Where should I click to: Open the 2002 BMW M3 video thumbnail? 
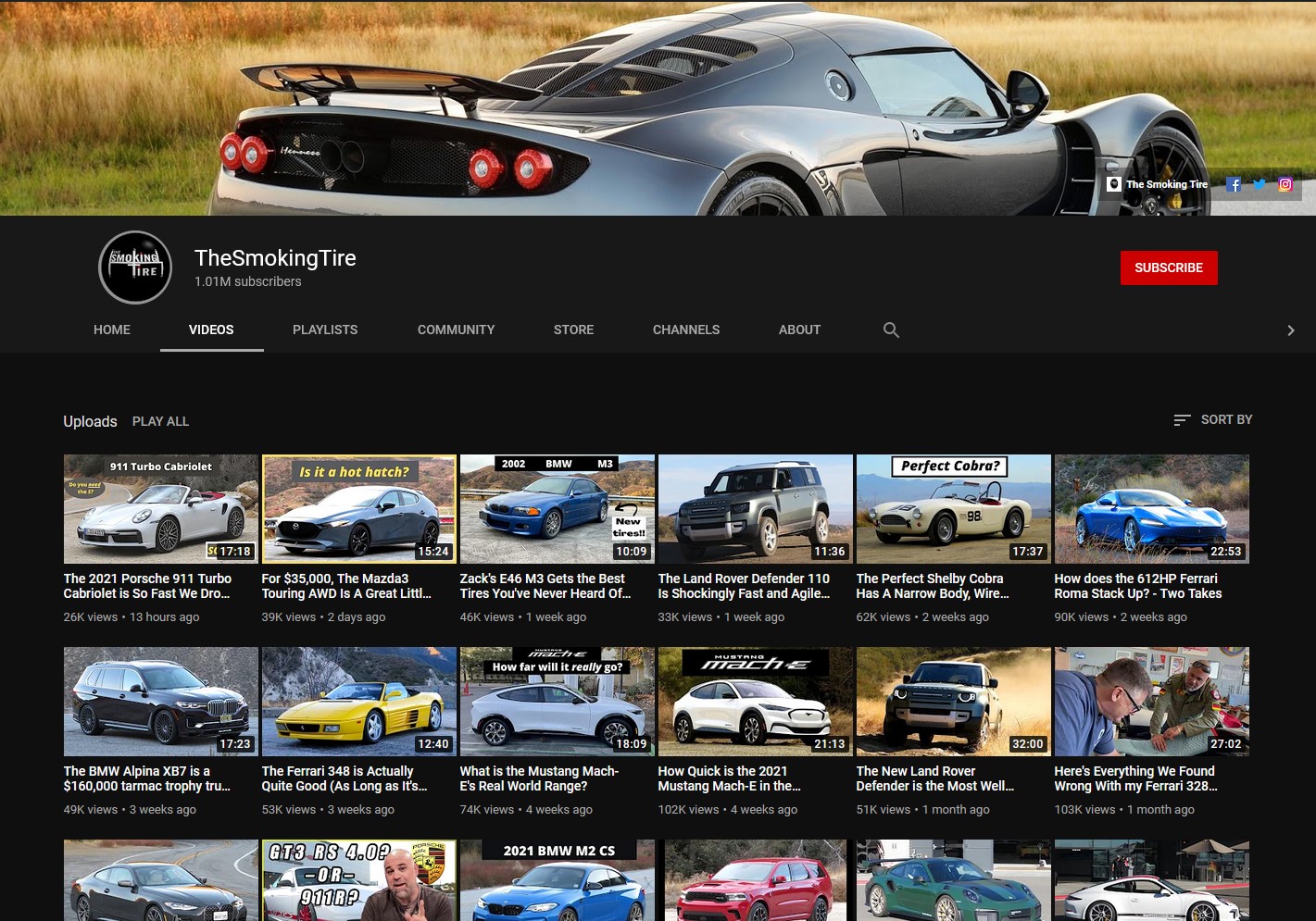pos(557,509)
